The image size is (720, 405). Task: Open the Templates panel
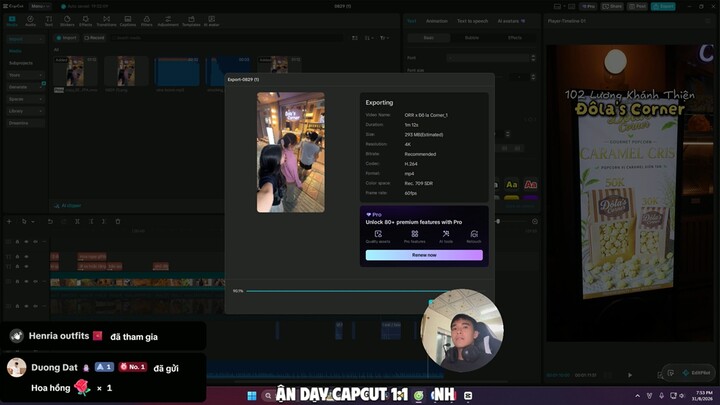click(x=191, y=21)
